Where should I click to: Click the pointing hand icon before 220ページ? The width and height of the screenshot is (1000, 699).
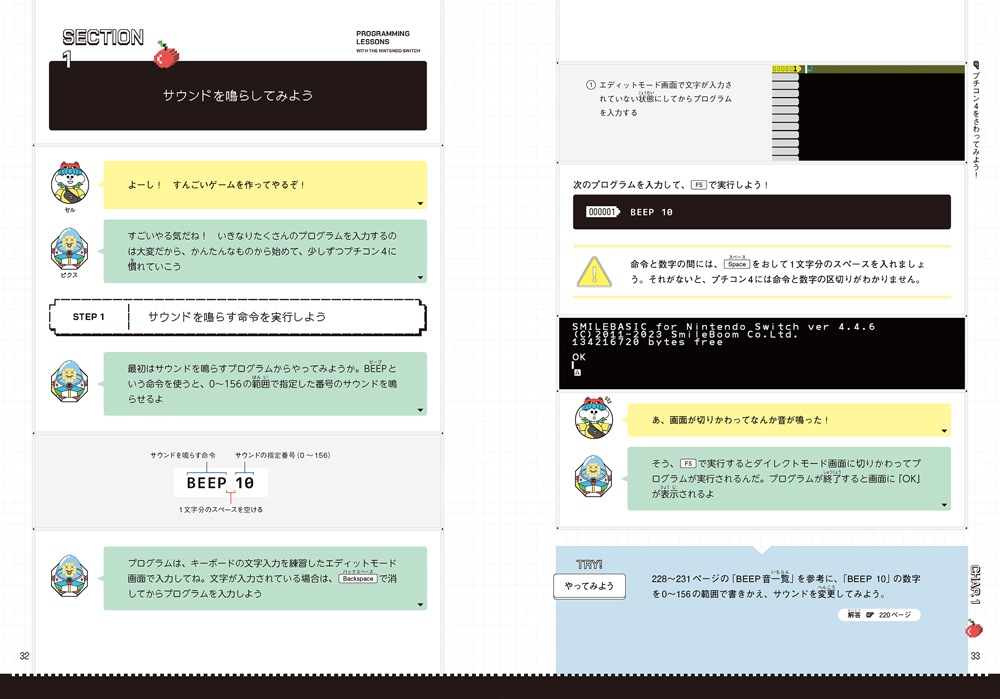[x=871, y=615]
